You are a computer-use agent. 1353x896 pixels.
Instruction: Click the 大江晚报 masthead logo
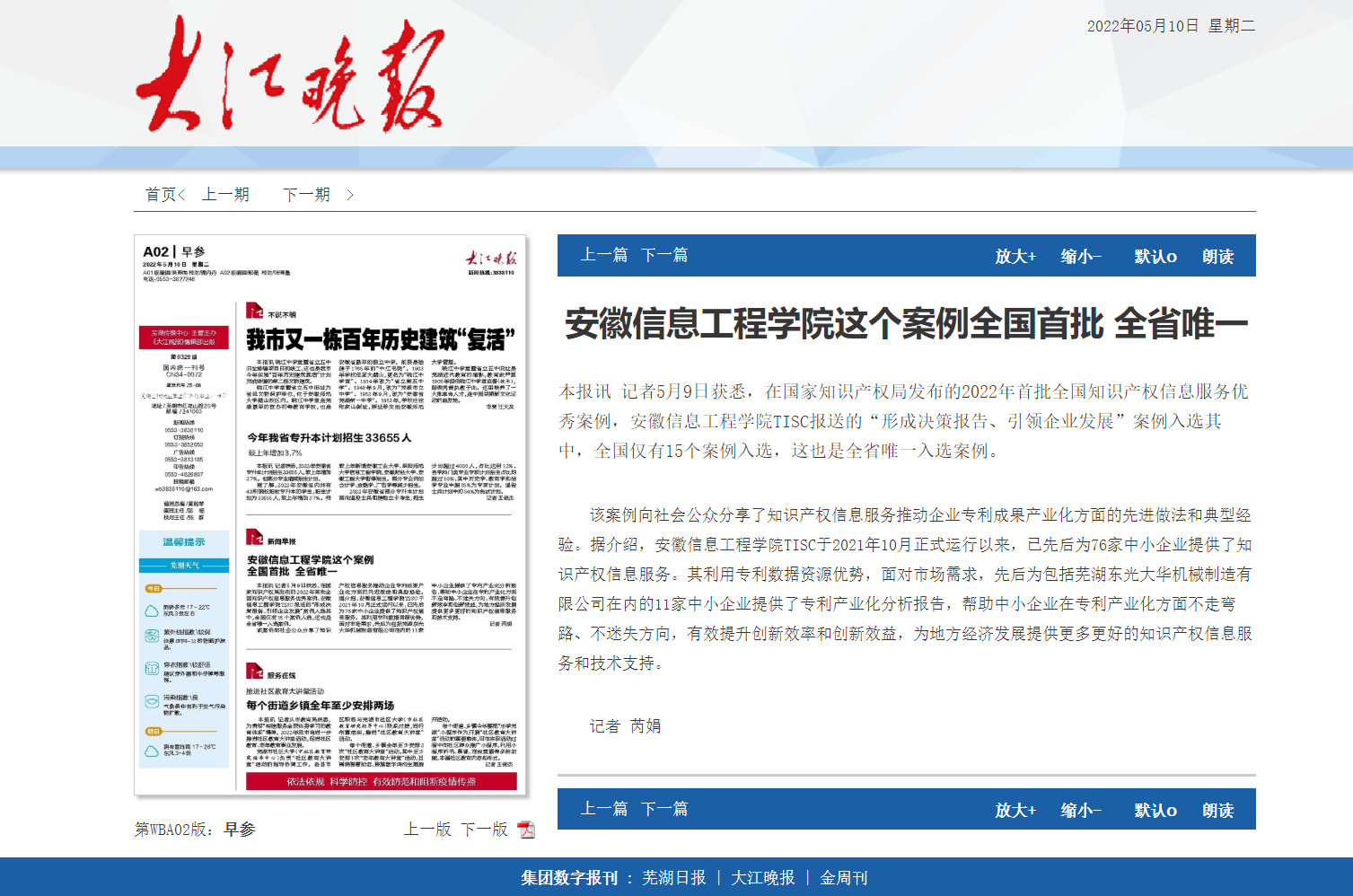[x=290, y=74]
